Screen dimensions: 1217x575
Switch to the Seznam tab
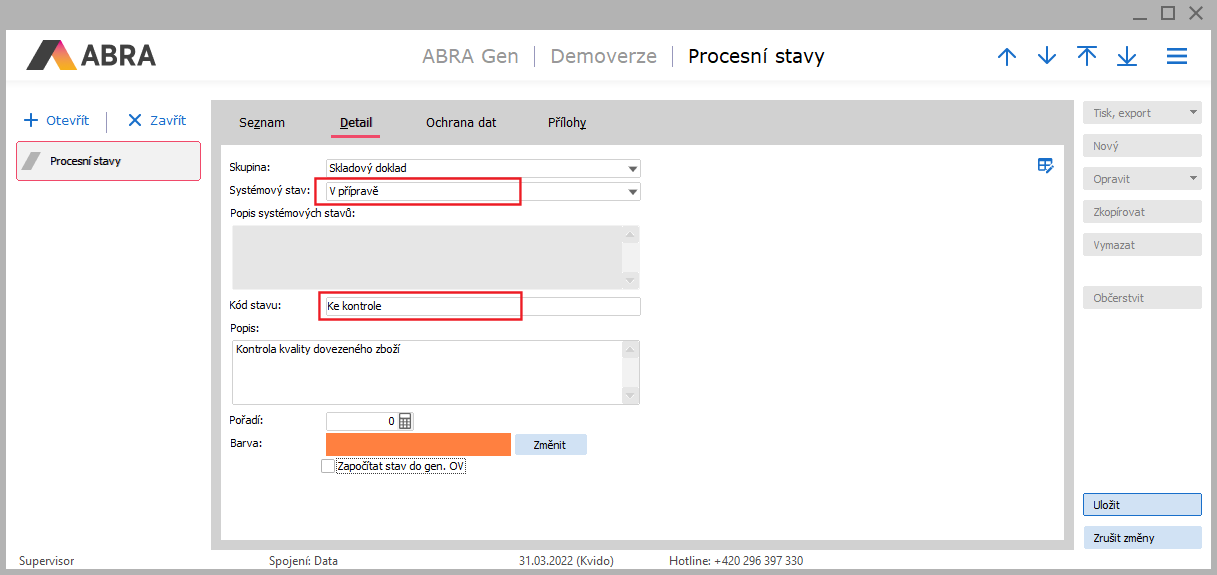[x=262, y=123]
